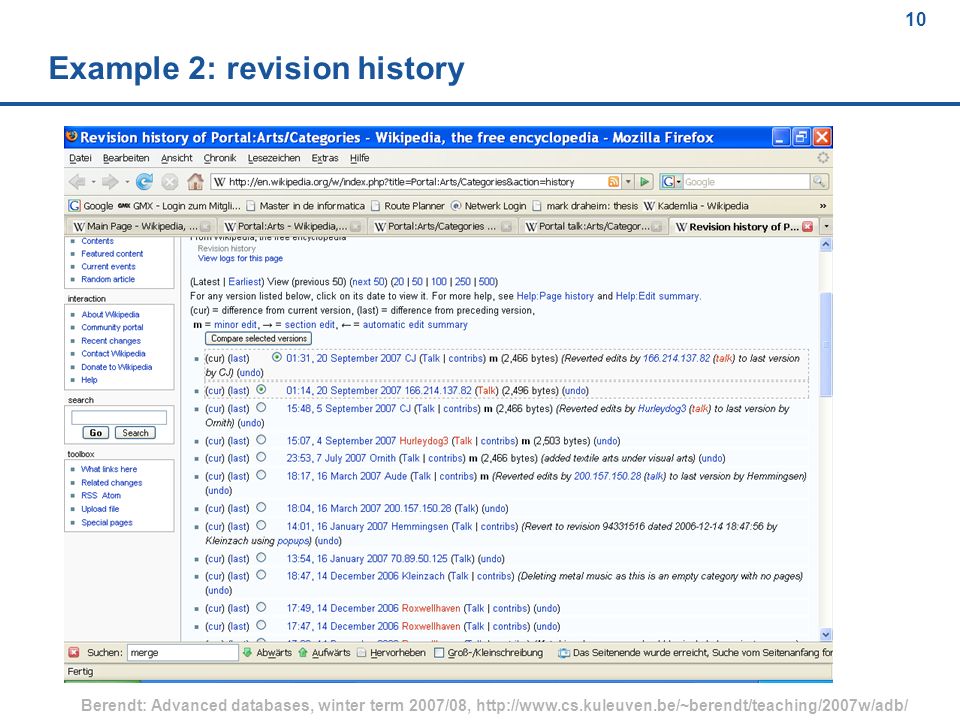Screen dimensions: 960x720
Task: Click the URL address bar field
Action: pyautogui.click(x=408, y=182)
